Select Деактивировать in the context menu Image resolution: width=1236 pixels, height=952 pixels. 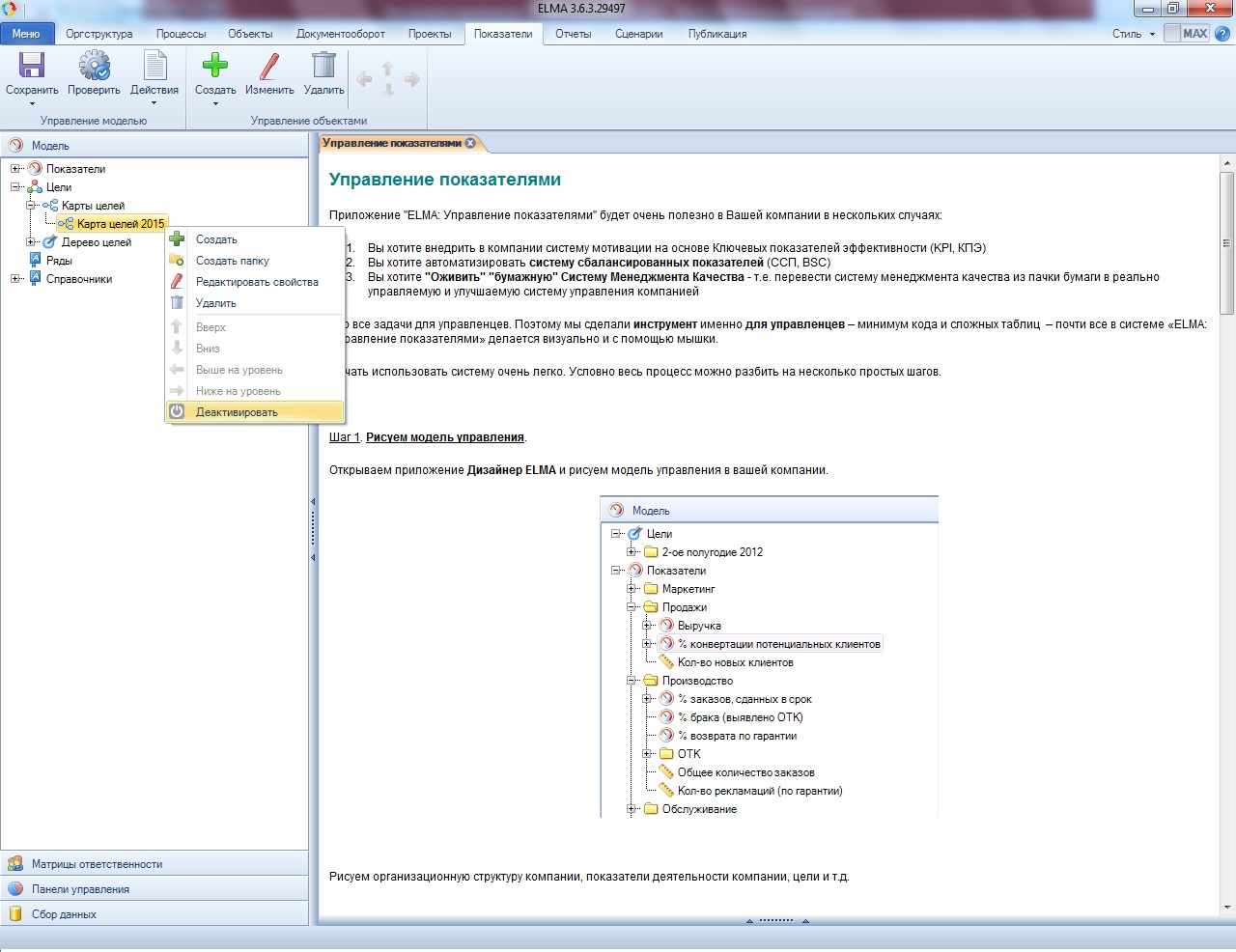coord(237,412)
